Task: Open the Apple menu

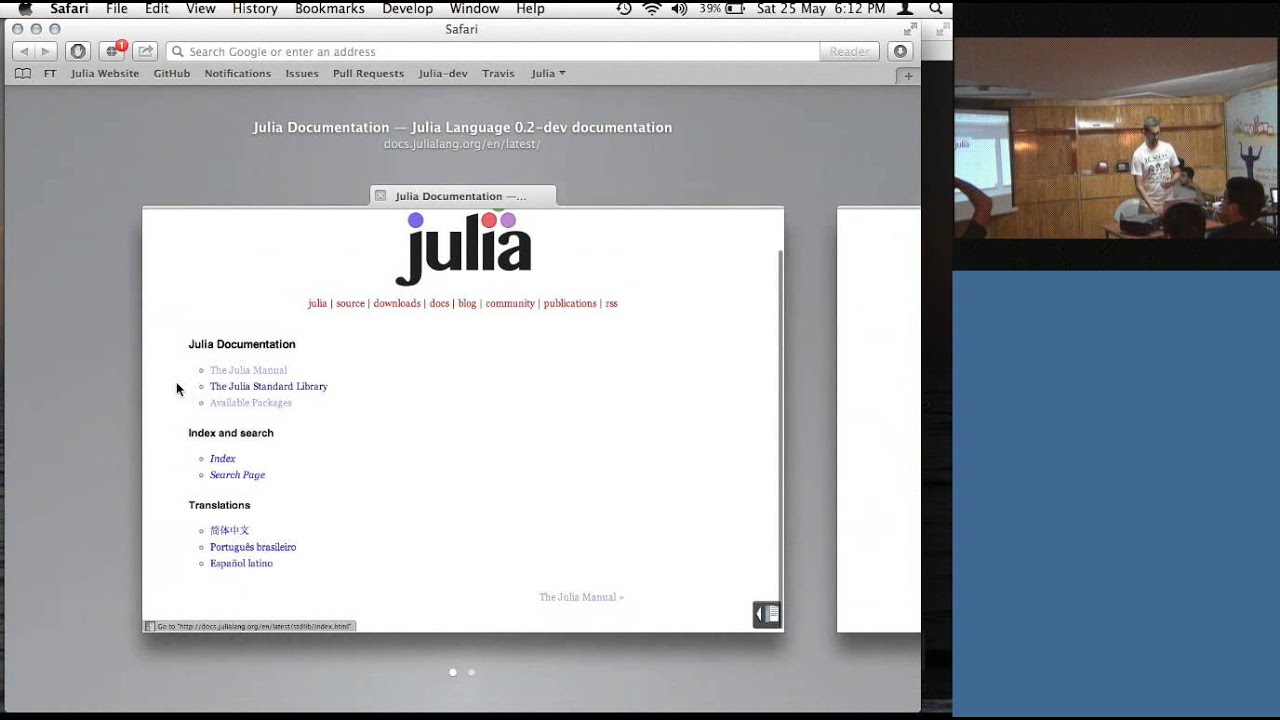Action: [25, 8]
